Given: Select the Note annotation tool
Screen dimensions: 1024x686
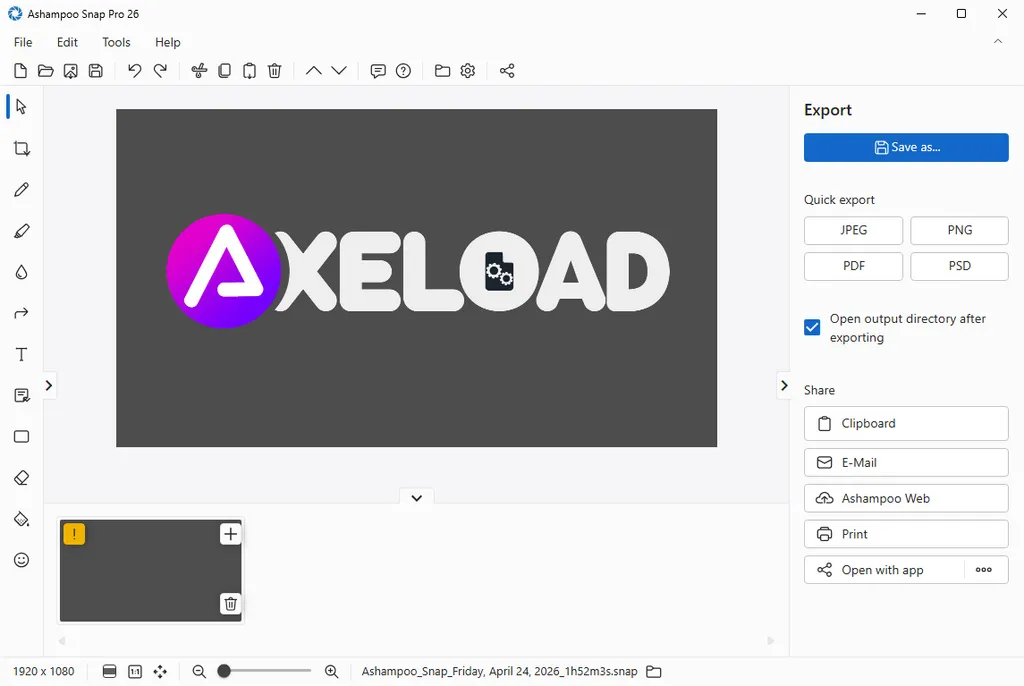Looking at the screenshot, I should pos(22,396).
